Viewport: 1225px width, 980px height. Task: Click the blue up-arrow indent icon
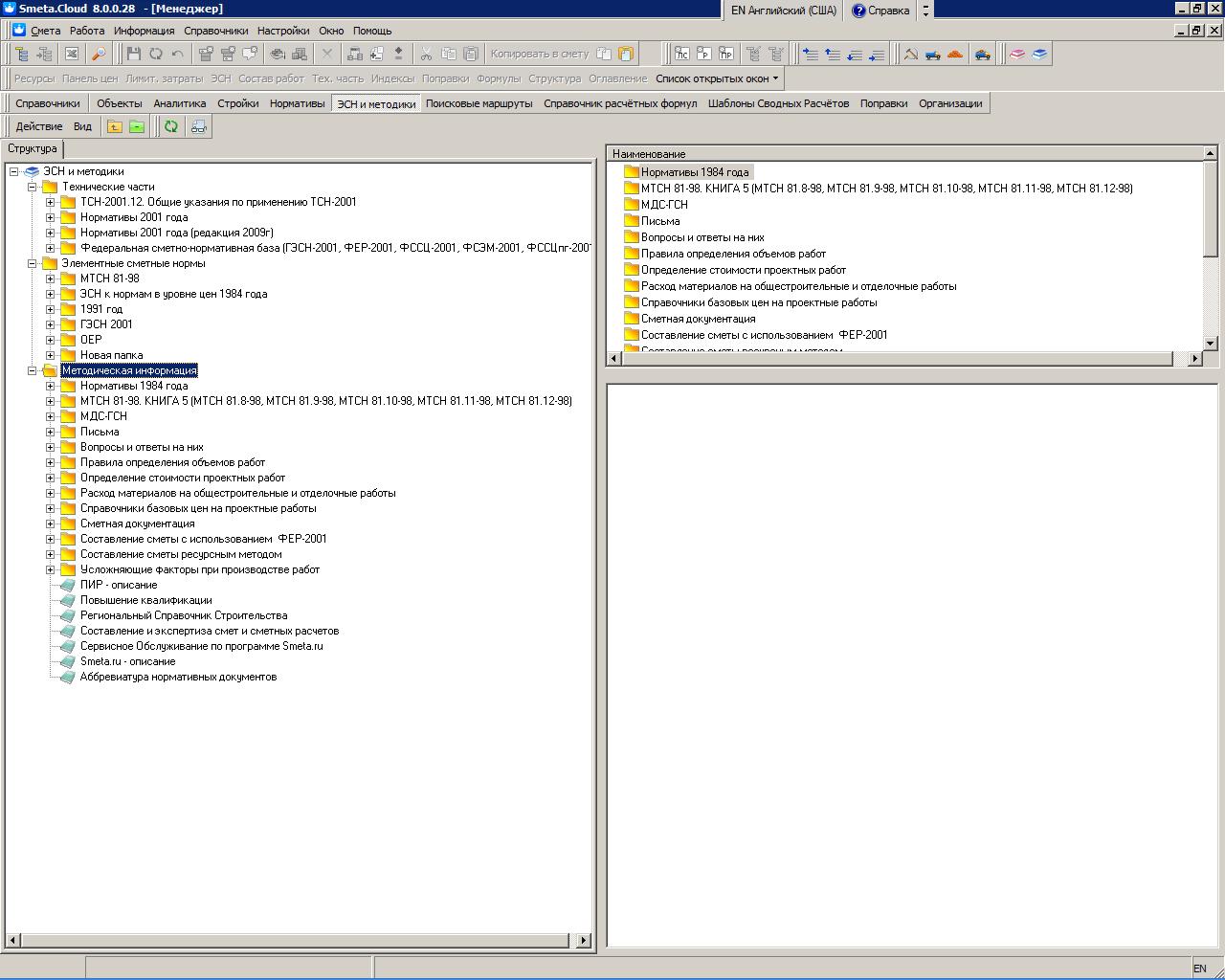tap(833, 54)
